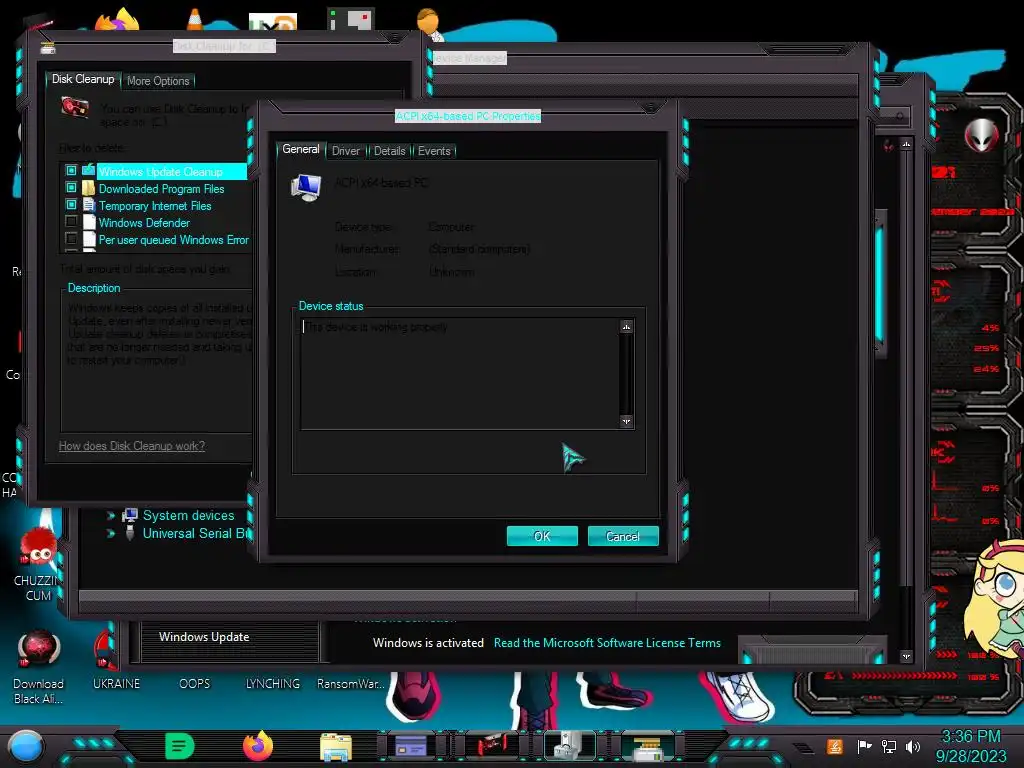Switch to the purple window taskbar item

(411, 746)
